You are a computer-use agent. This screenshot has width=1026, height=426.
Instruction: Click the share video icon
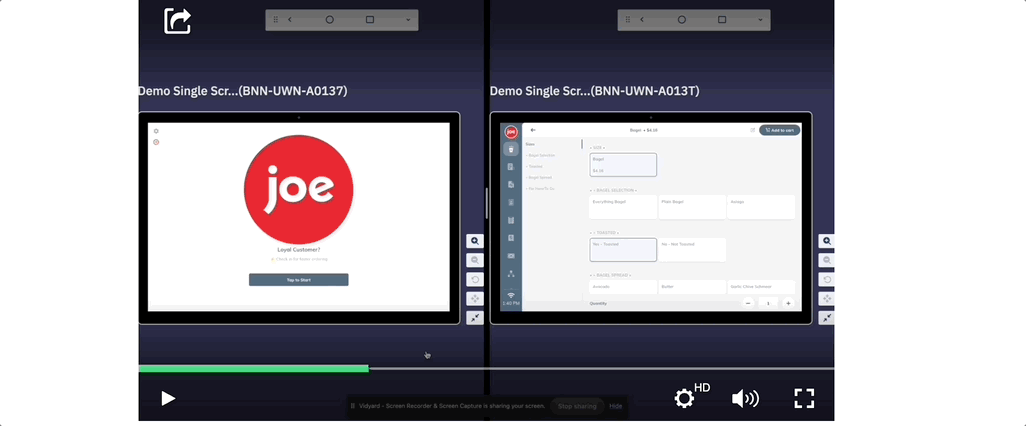click(177, 21)
